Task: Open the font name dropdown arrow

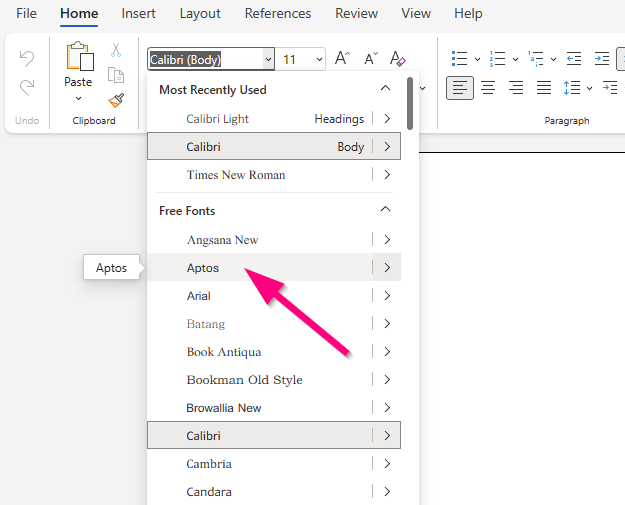Action: pos(268,59)
